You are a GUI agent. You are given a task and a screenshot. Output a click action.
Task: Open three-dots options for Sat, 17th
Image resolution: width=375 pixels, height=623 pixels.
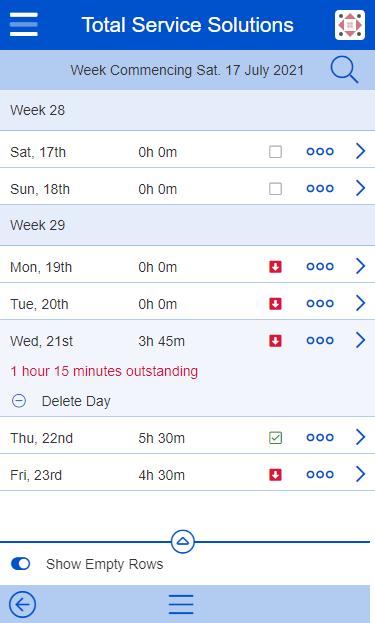pyautogui.click(x=320, y=151)
